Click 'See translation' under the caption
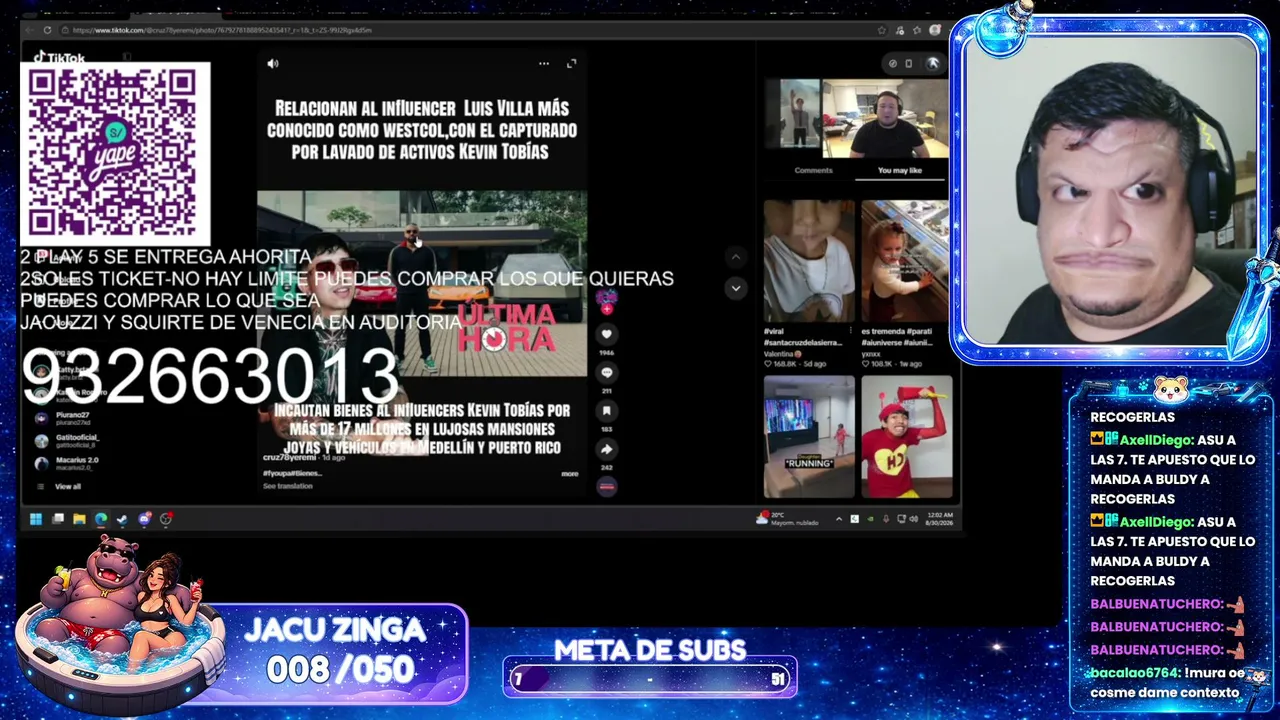The width and height of the screenshot is (1280, 720). click(288, 486)
